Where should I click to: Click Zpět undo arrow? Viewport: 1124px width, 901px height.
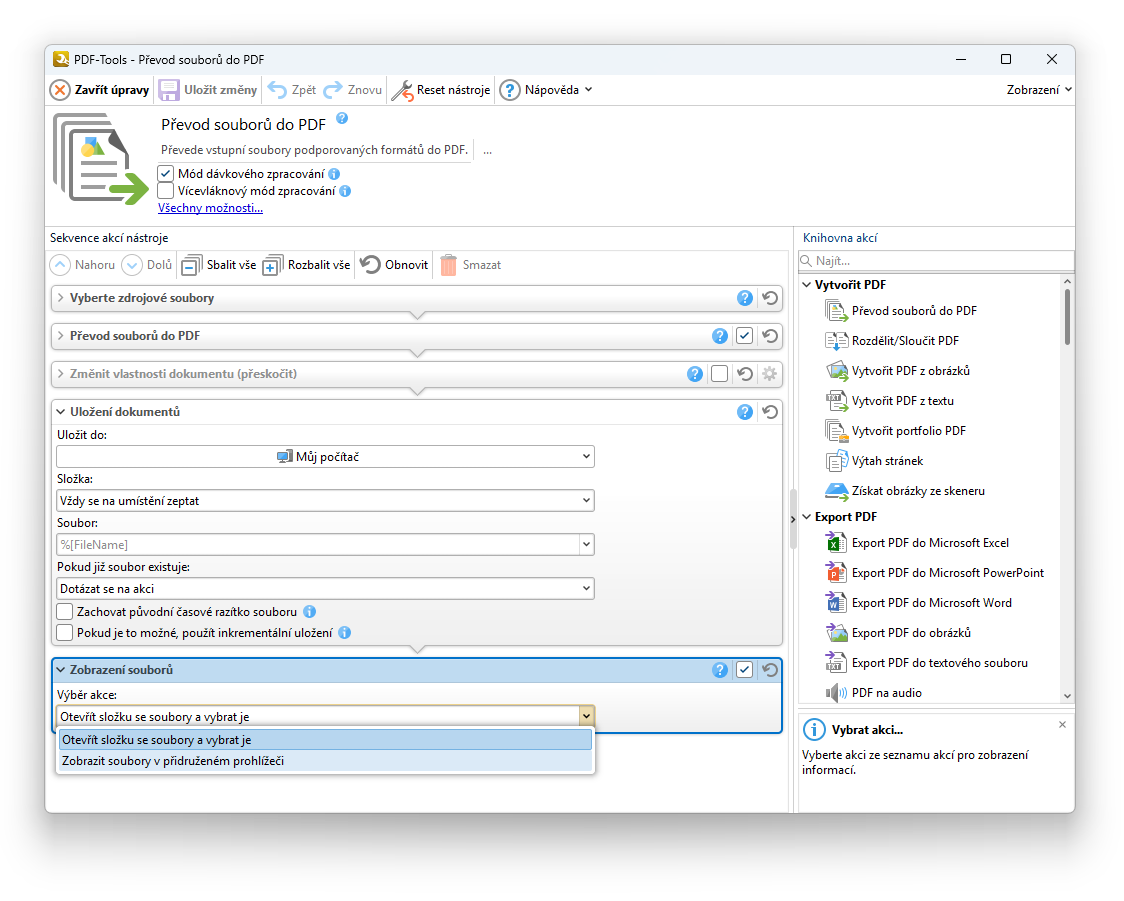pyautogui.click(x=277, y=90)
